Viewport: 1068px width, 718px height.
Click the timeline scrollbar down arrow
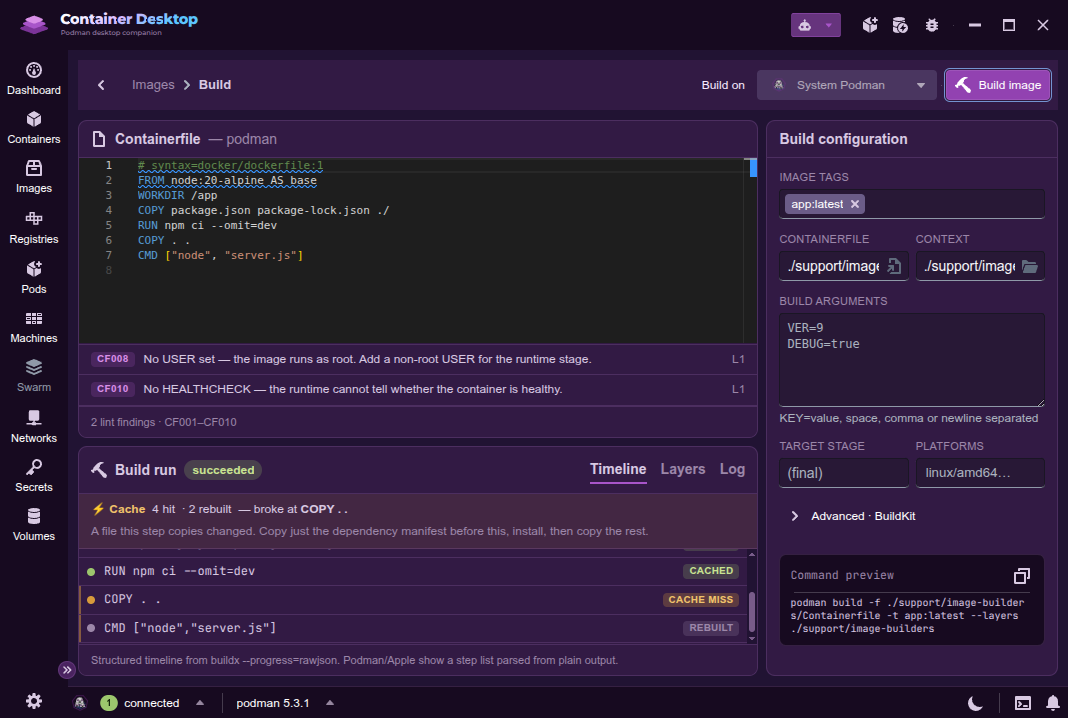752,638
